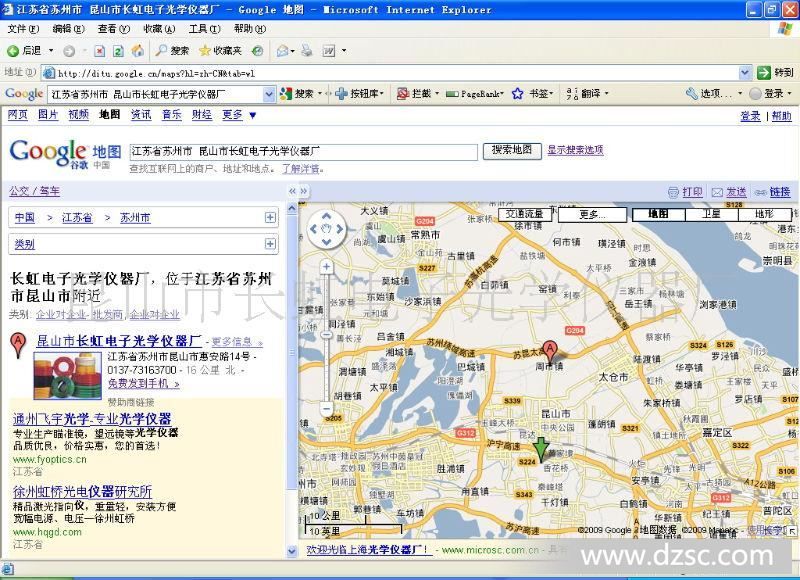Click popup blocker (拦截) icon
The image size is (800, 580).
pos(403,94)
